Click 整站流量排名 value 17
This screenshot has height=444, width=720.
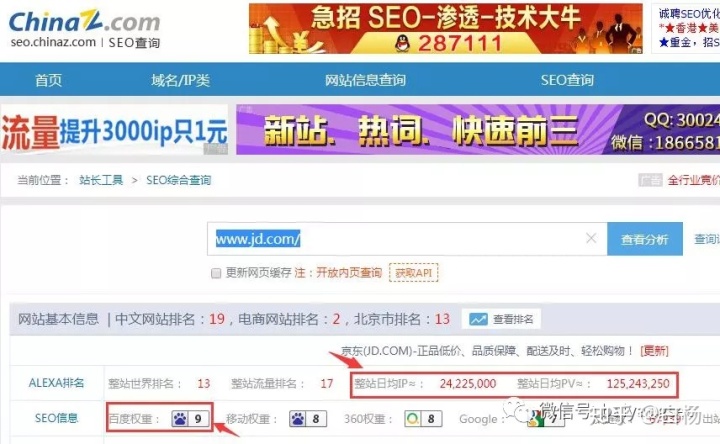tap(326, 383)
